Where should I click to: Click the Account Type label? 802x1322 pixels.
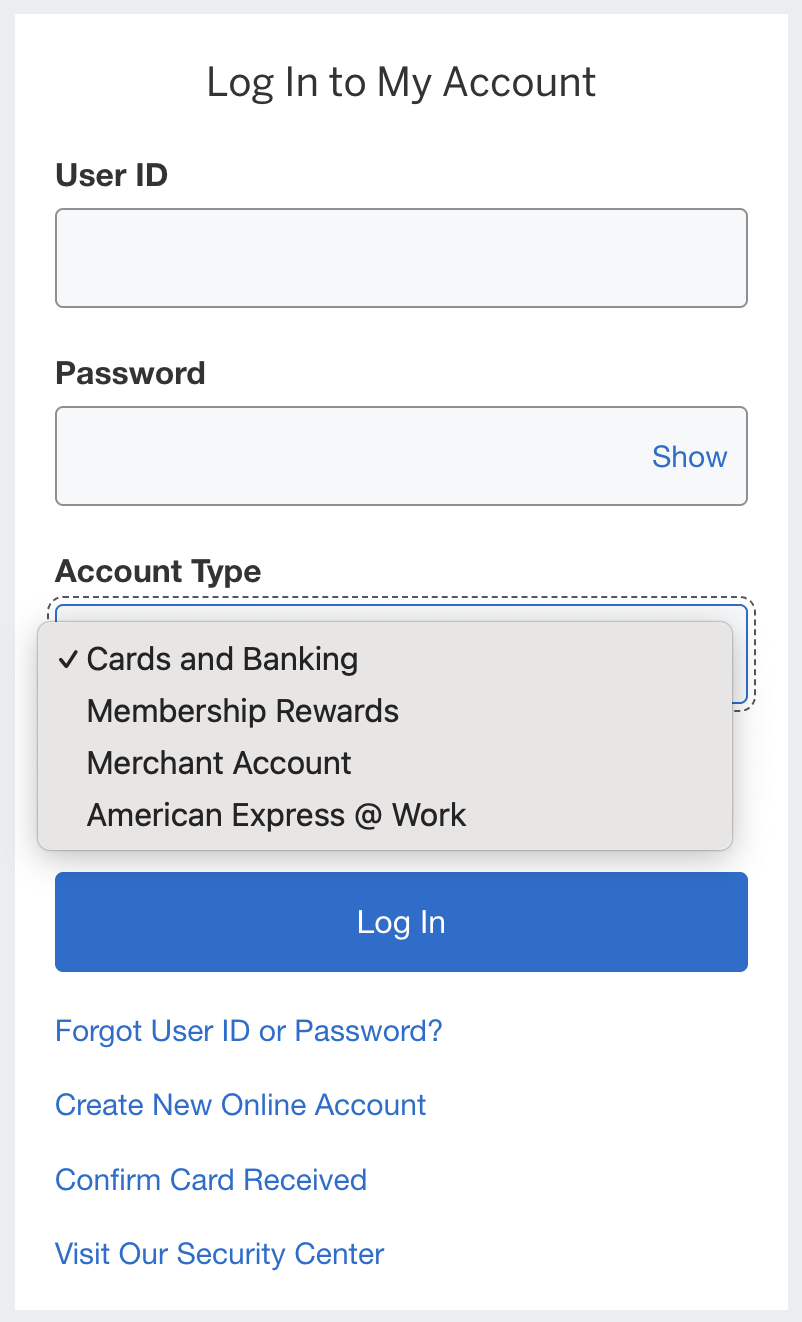point(158,571)
